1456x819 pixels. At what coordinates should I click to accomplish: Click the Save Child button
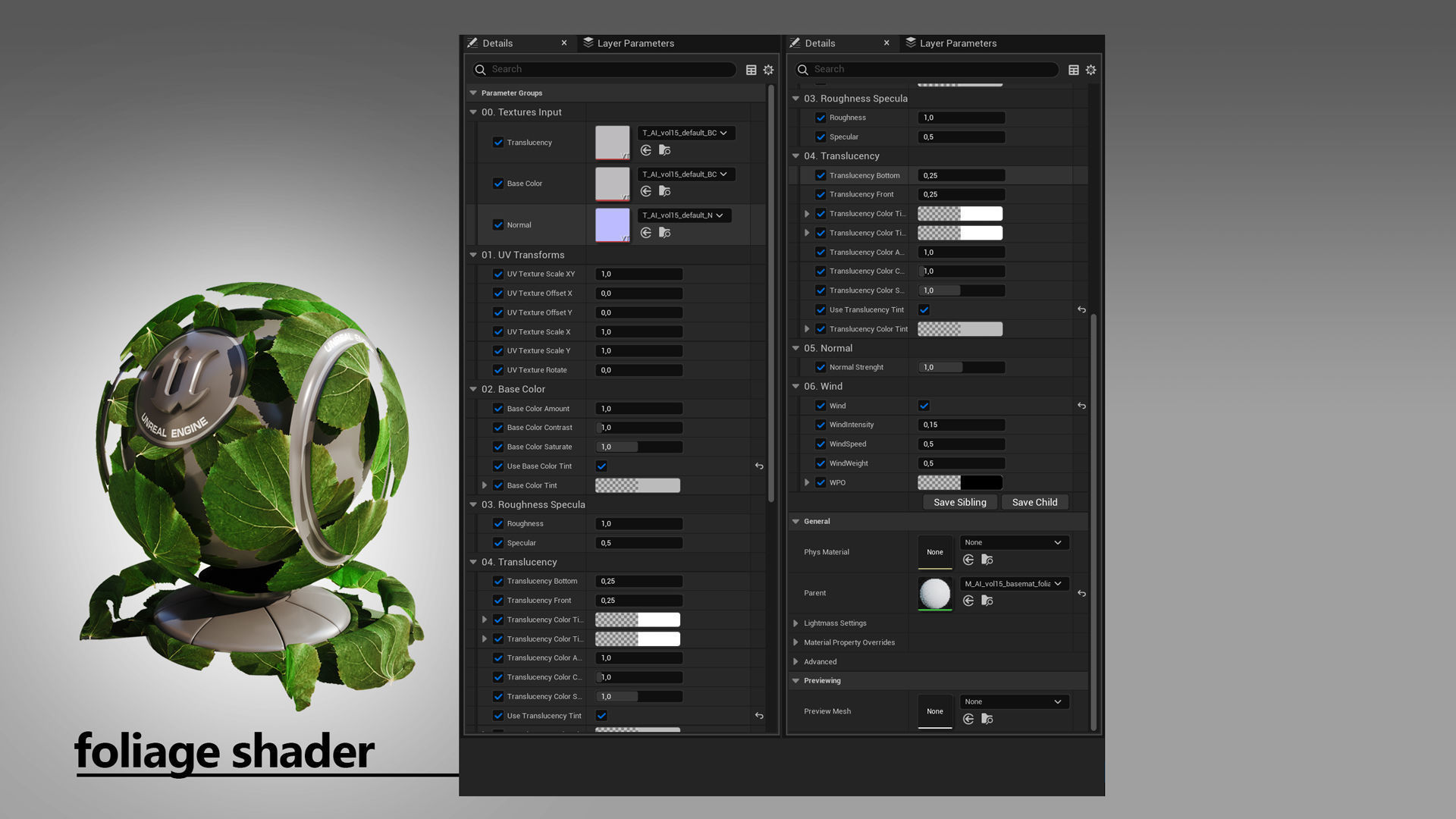coord(1034,502)
